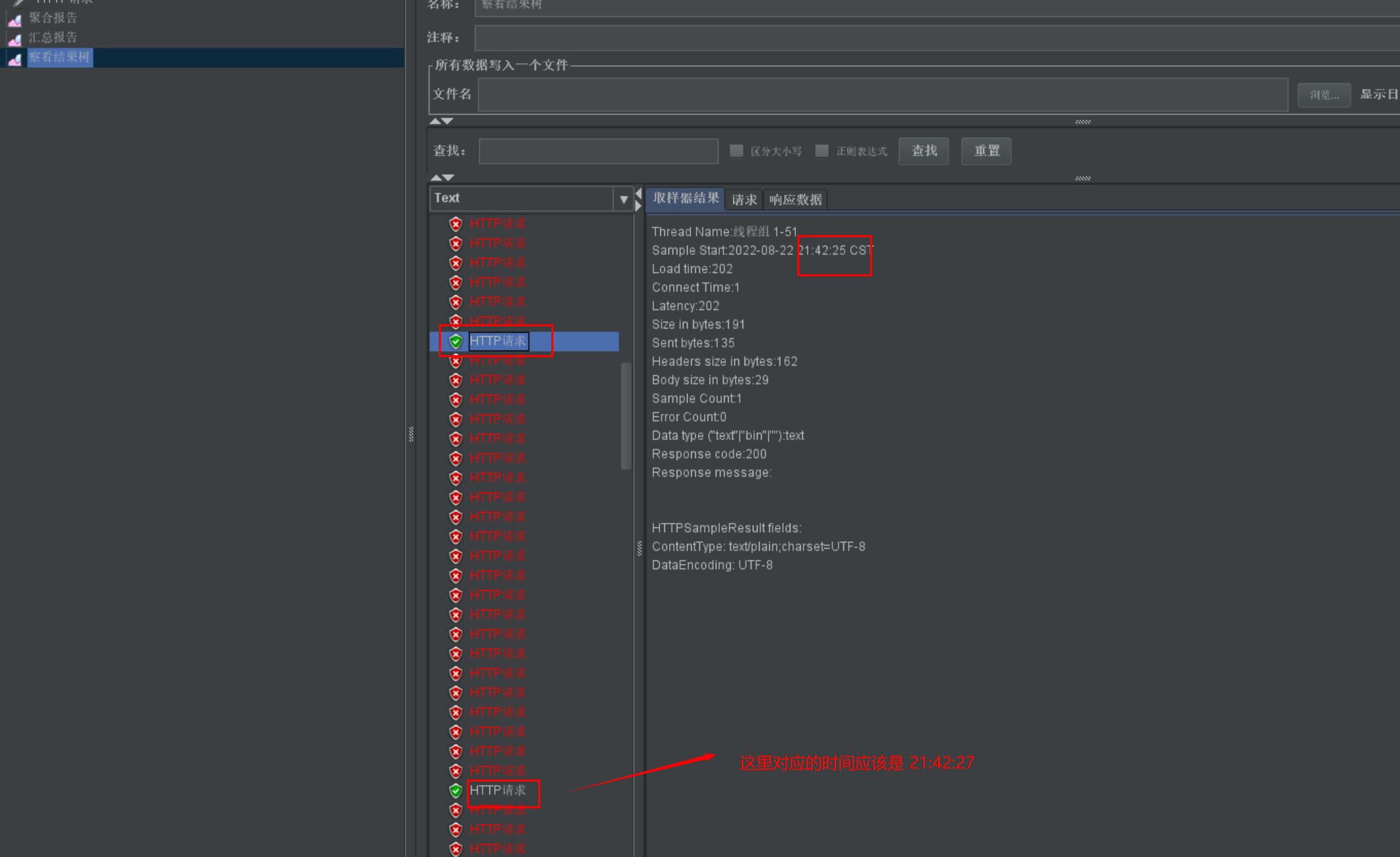Click green success shield of selected HTTP请求

pos(456,341)
